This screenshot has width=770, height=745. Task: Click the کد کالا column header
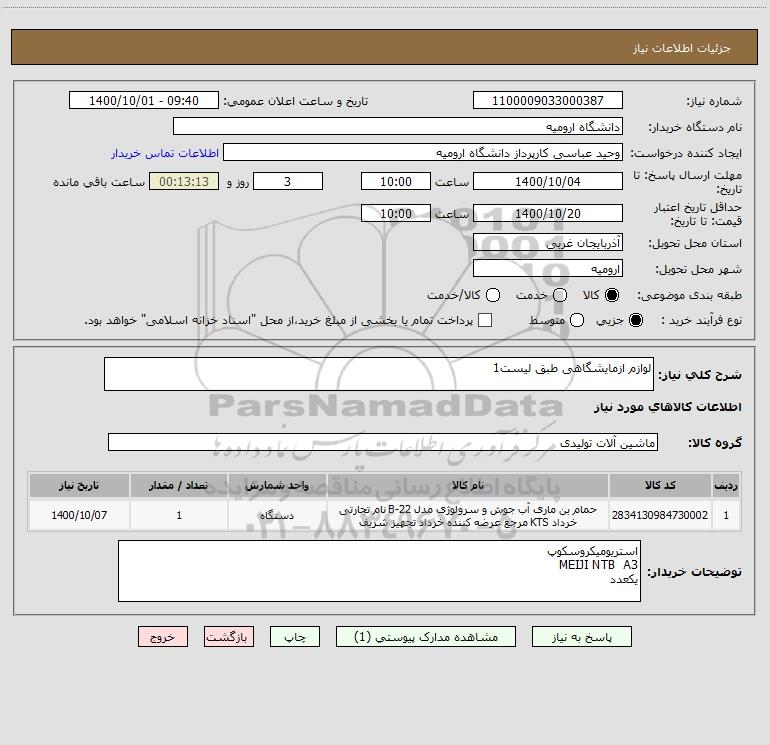[660, 485]
